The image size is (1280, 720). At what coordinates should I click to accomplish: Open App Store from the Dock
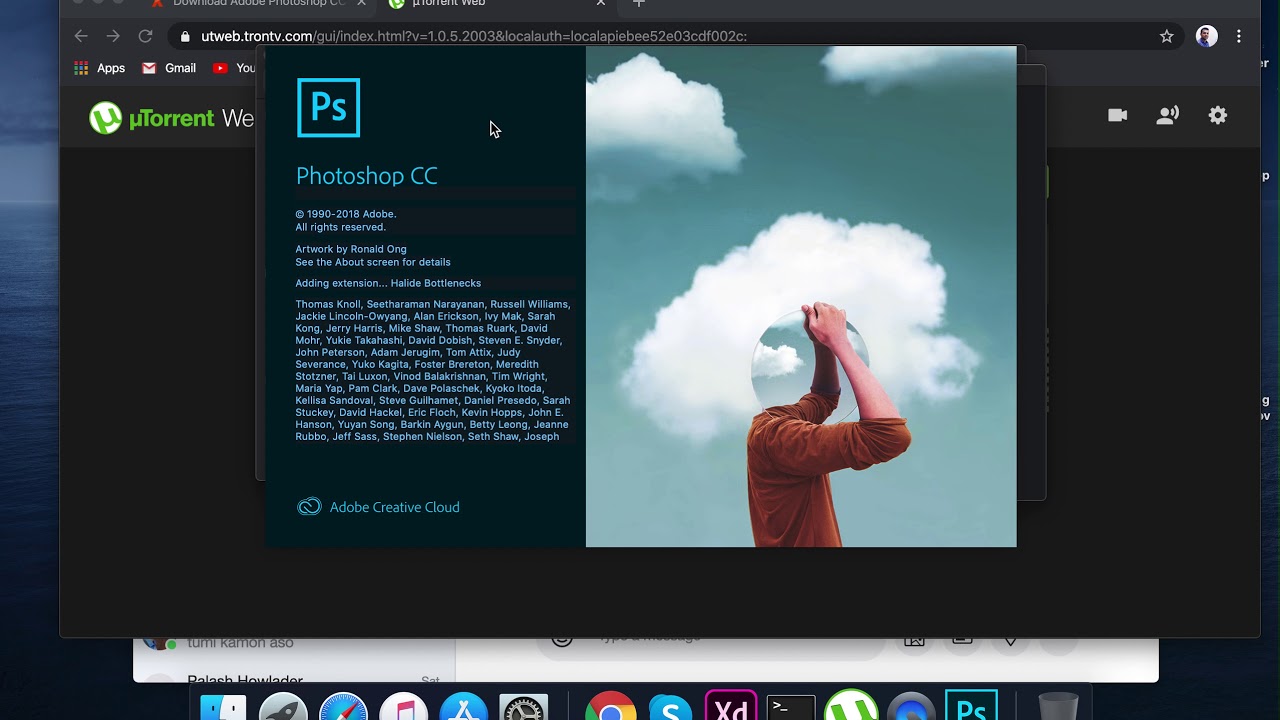pyautogui.click(x=463, y=707)
